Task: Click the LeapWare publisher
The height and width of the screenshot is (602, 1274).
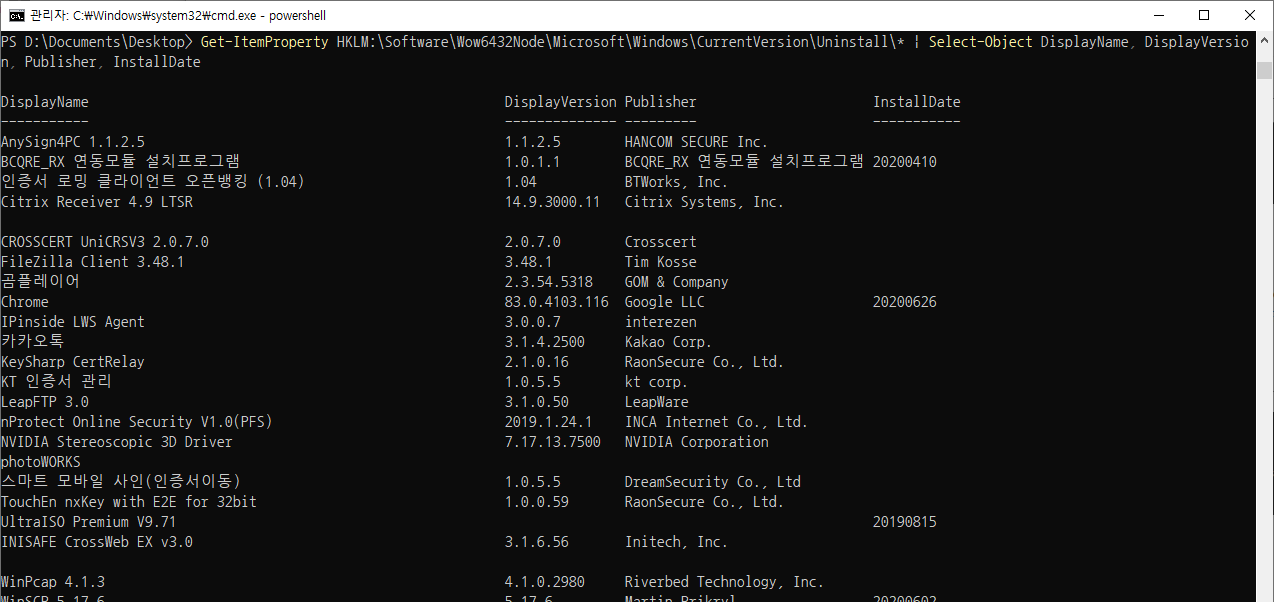Action: (657, 402)
